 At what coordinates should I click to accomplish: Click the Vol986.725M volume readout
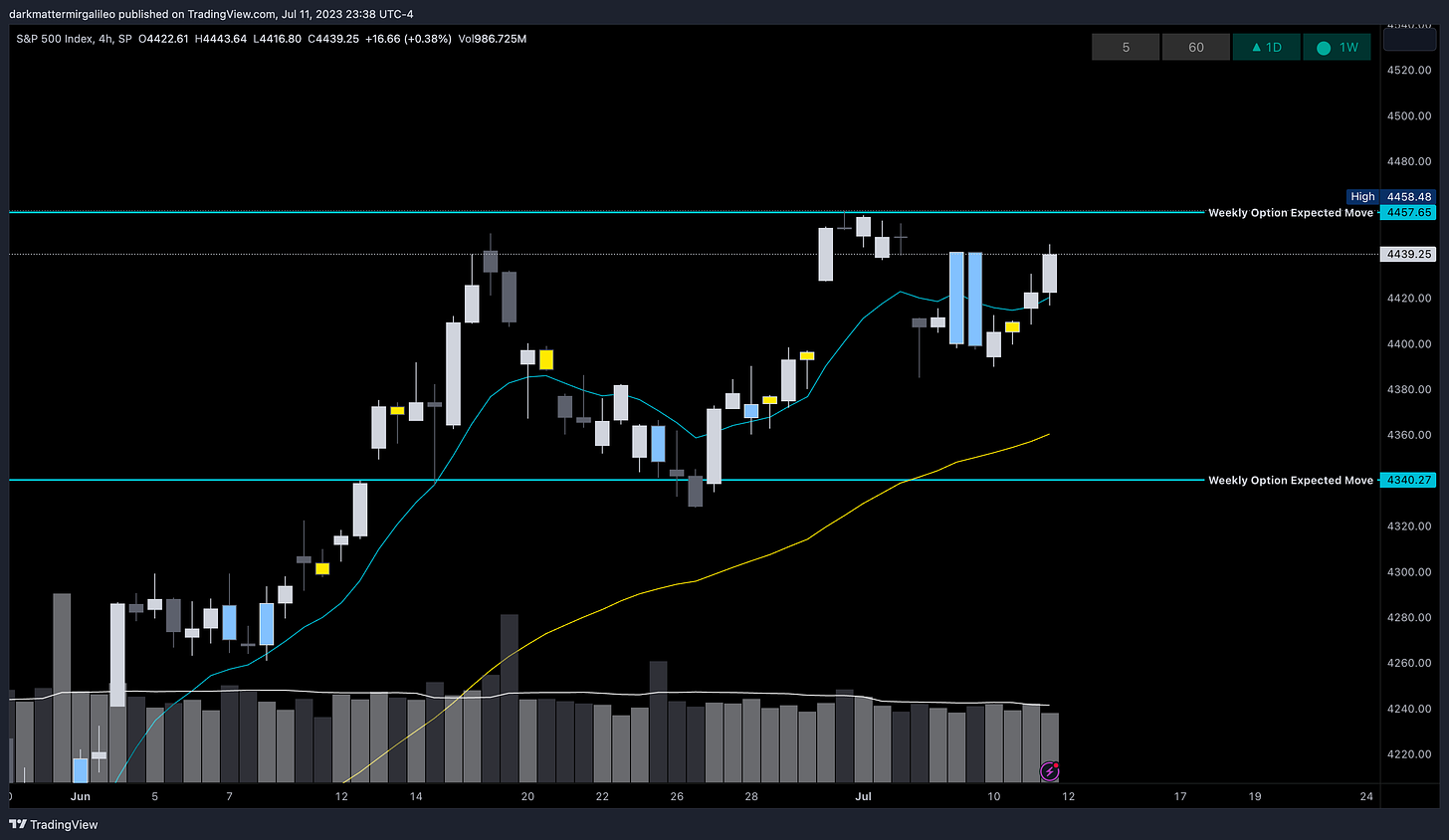tap(492, 39)
